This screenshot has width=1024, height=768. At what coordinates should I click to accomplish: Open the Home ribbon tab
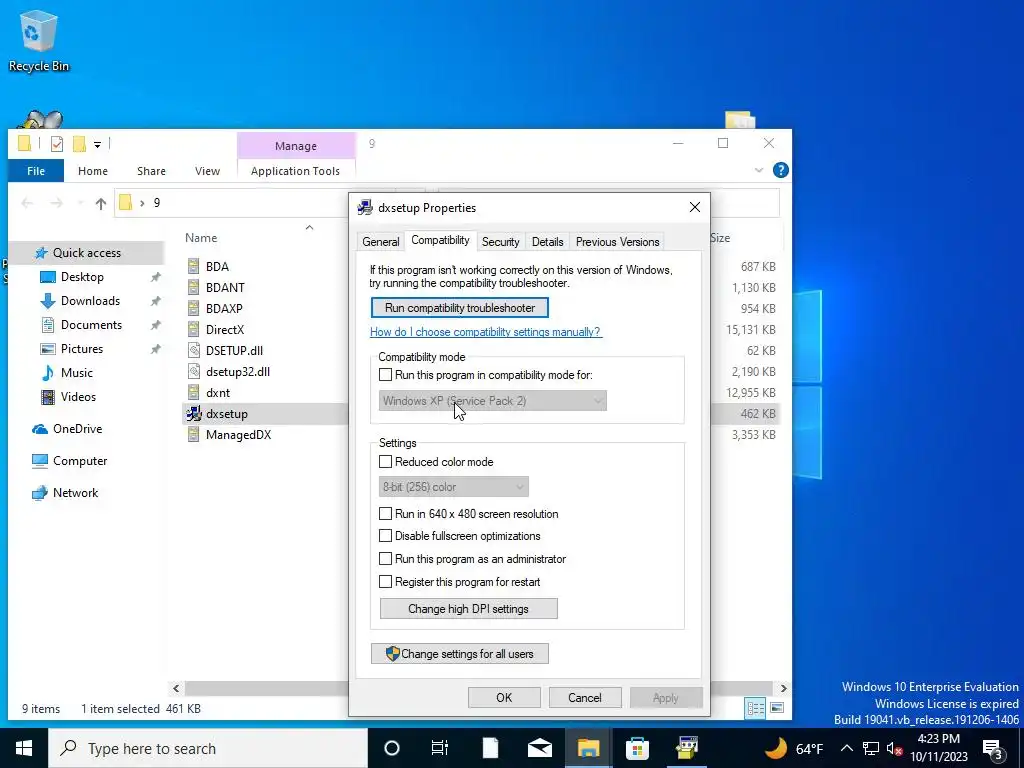[93, 171]
